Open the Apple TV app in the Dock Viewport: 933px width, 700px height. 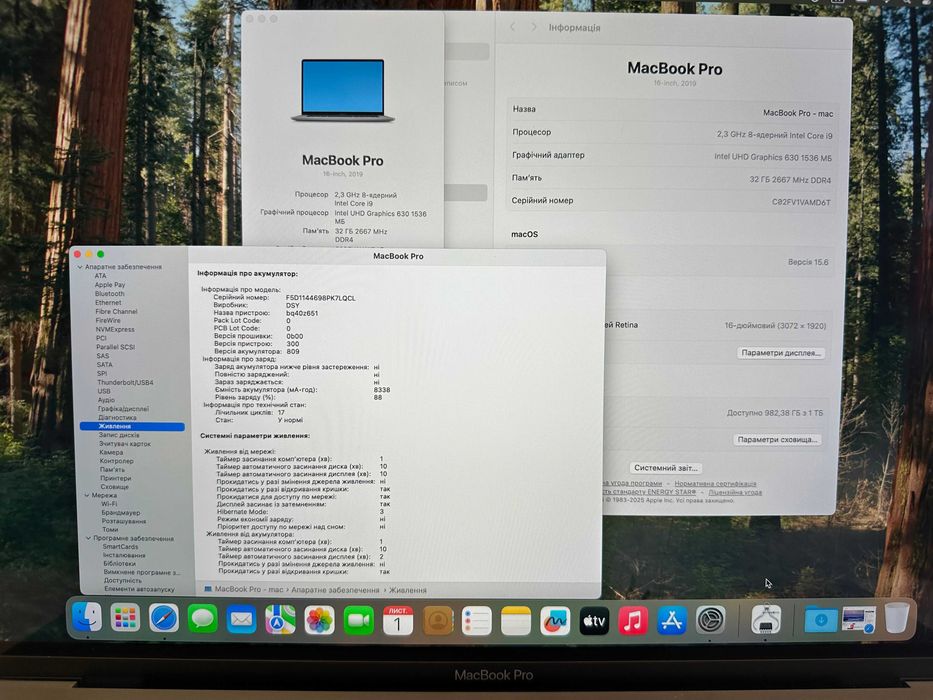coord(594,621)
